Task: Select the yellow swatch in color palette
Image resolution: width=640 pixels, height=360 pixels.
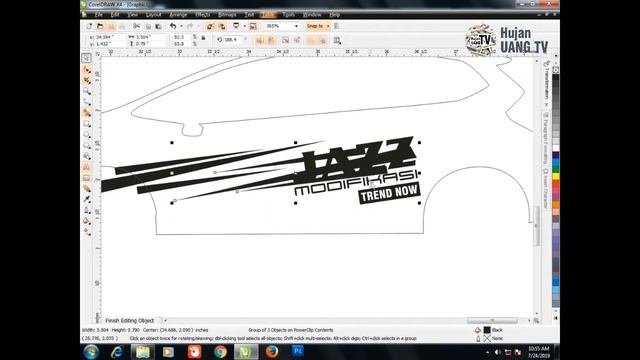Action: [556, 176]
